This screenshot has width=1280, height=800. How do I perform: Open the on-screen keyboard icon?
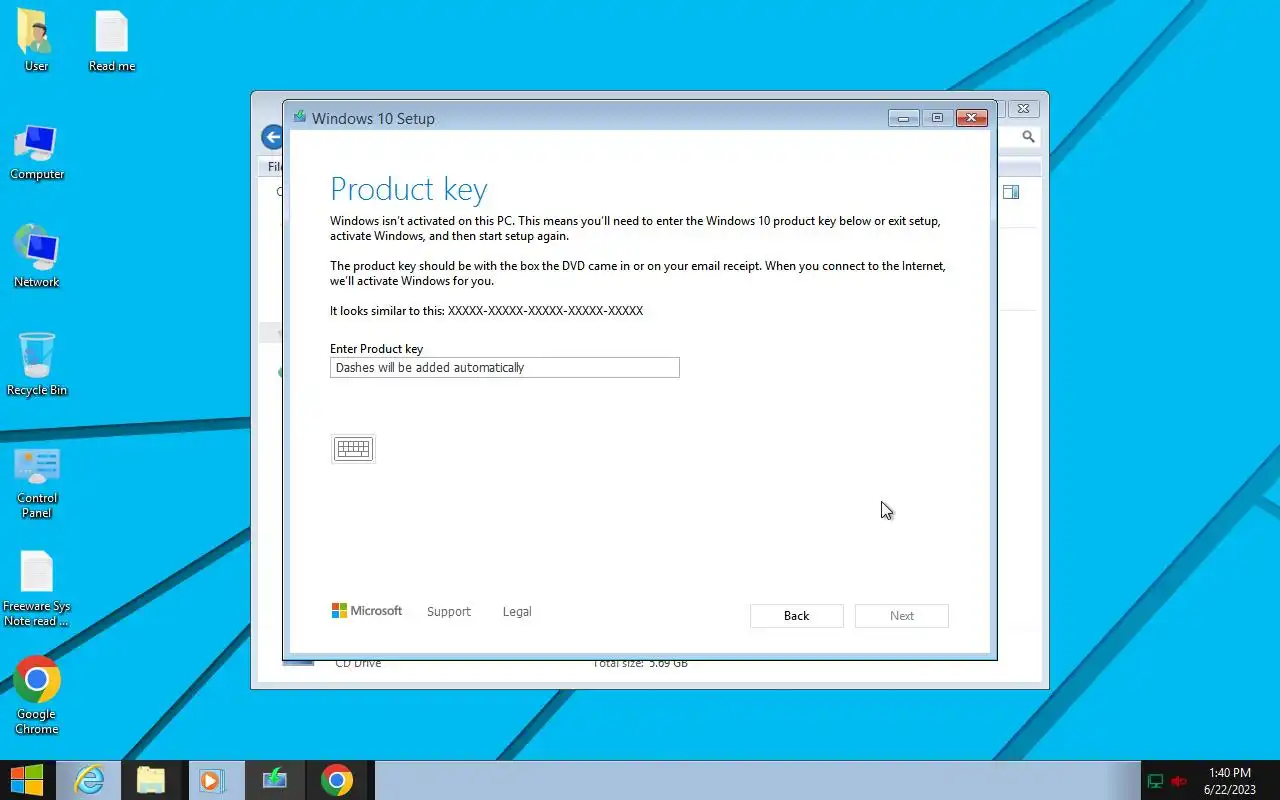tap(353, 449)
